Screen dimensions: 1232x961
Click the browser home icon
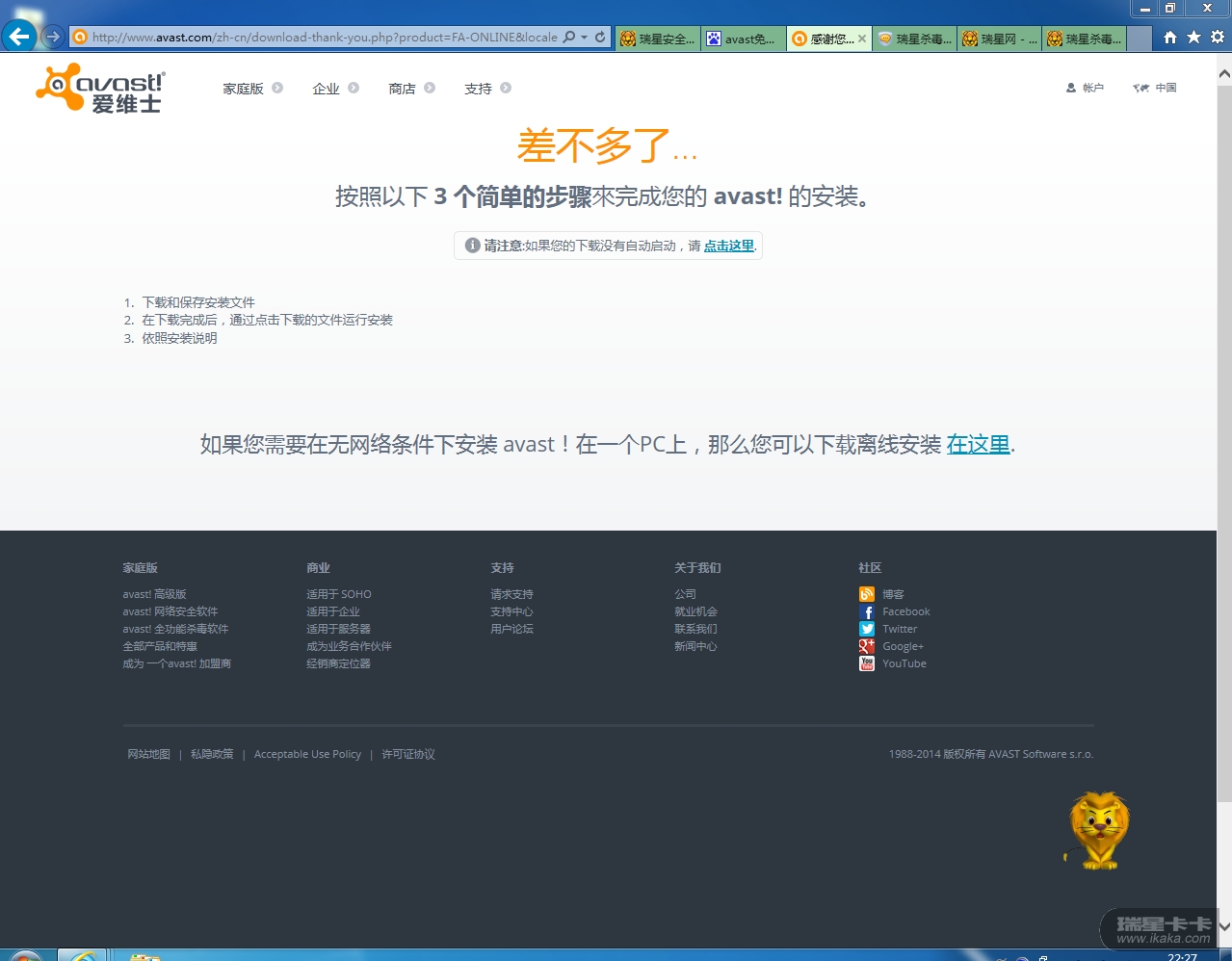1169,37
